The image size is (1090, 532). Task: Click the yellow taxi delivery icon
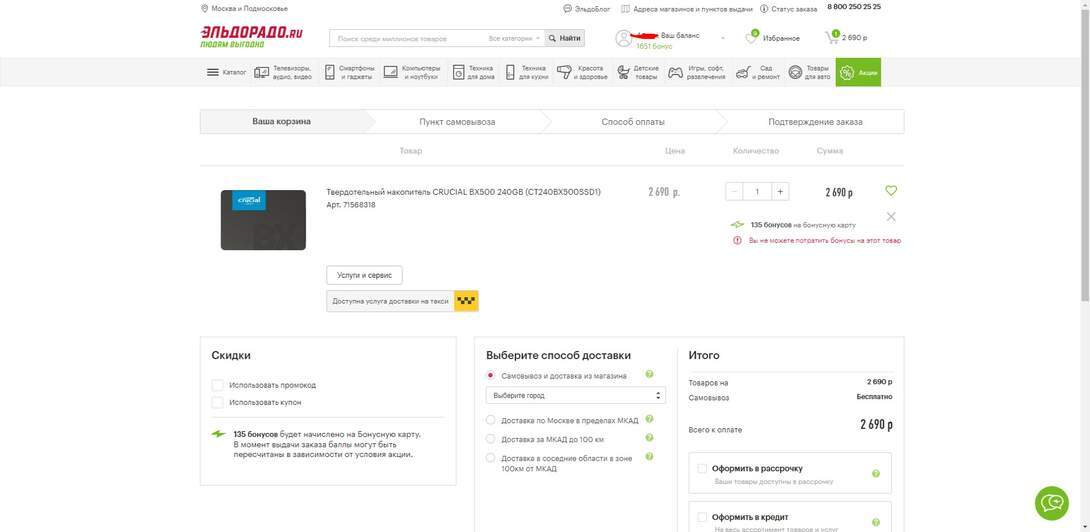click(x=466, y=301)
